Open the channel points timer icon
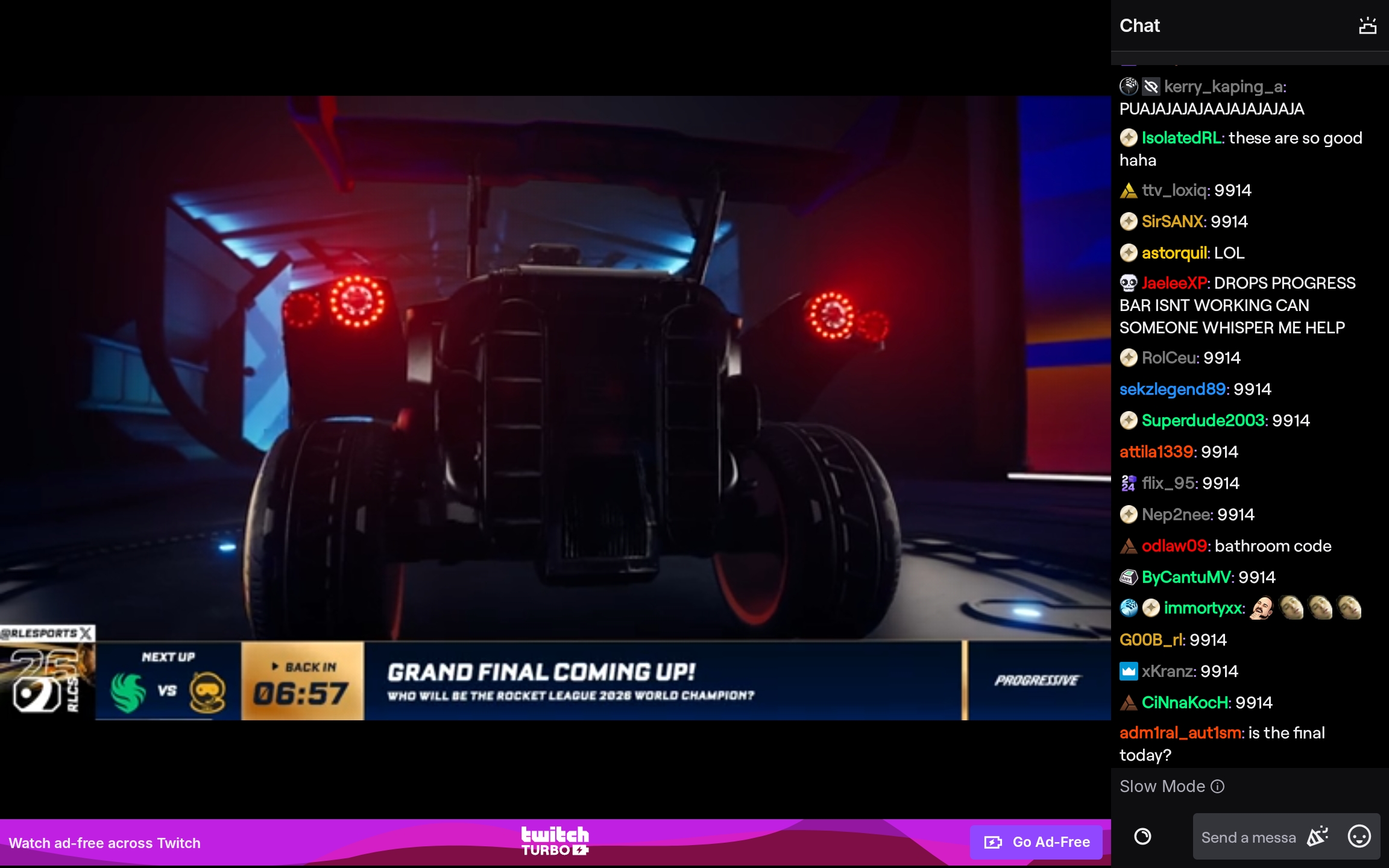Viewport: 1389px width, 868px height. pos(1142,837)
